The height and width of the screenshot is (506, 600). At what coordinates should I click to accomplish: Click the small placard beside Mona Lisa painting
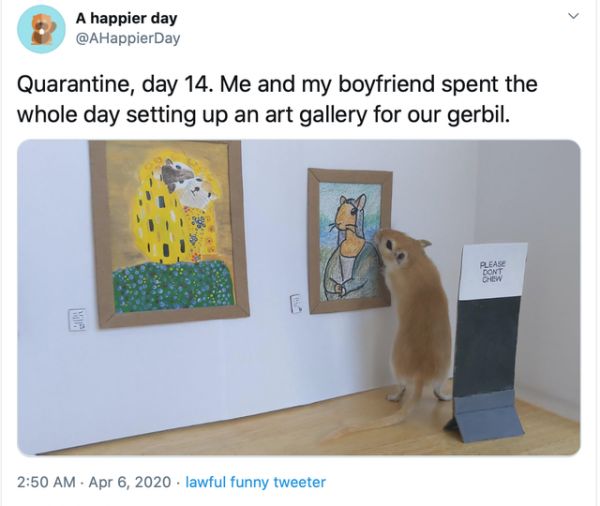tap(296, 303)
